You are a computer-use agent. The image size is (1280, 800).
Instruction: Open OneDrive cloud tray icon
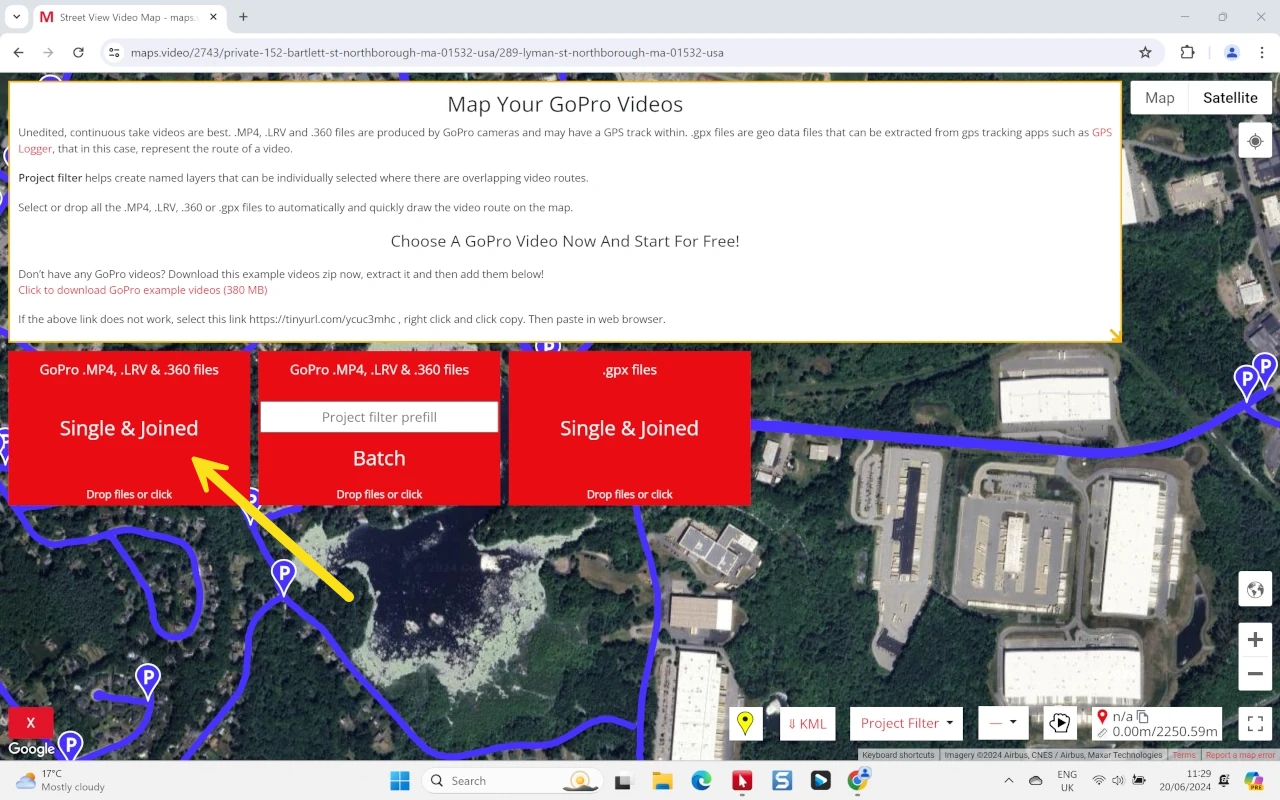point(1035,780)
